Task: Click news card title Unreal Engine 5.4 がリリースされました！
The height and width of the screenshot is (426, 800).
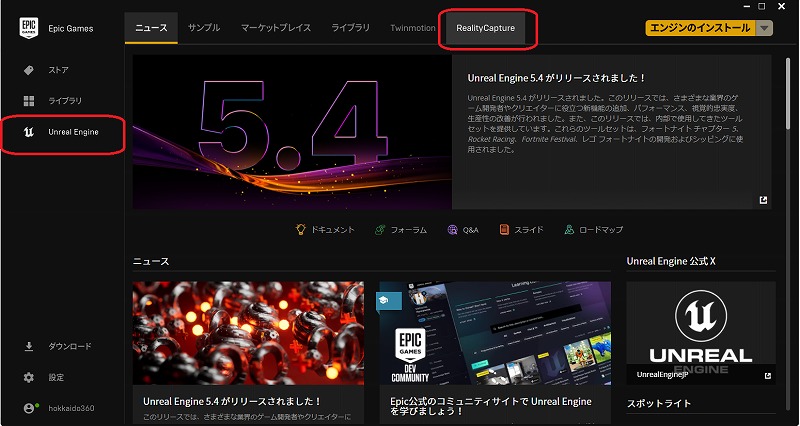Action: tap(232, 402)
